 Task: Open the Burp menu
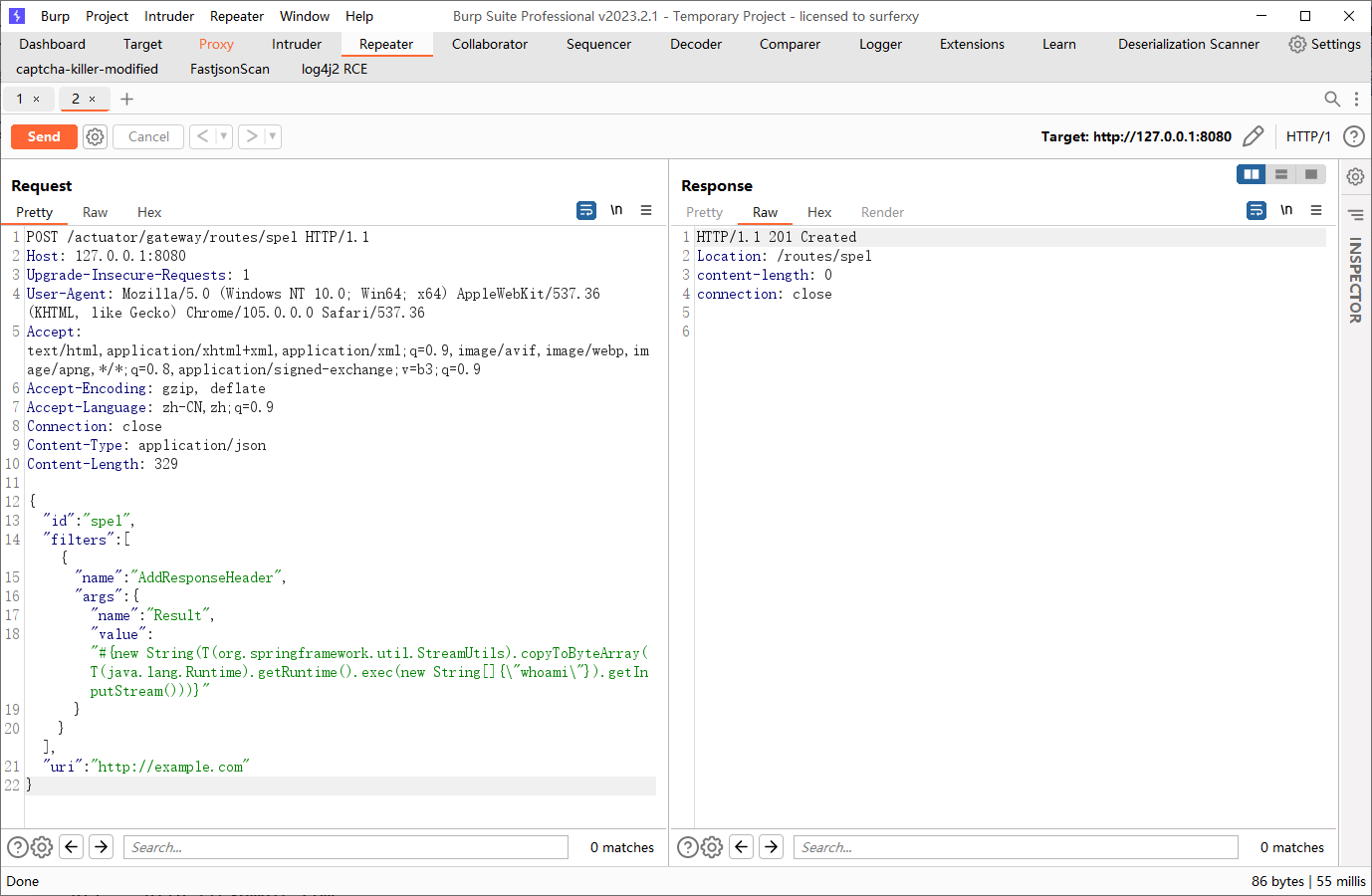click(x=55, y=16)
